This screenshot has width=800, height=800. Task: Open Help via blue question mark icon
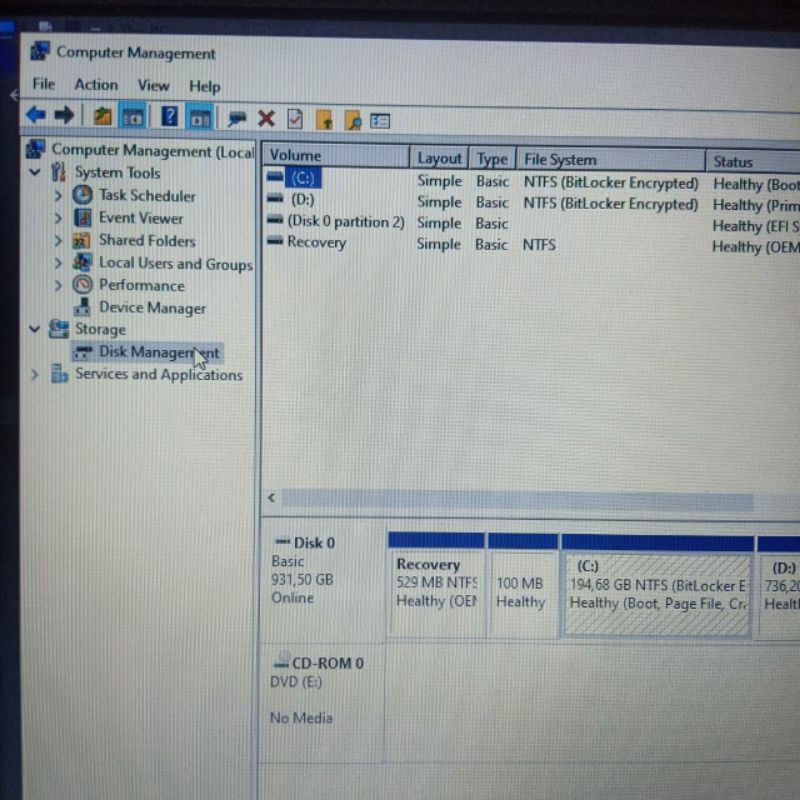pyautogui.click(x=170, y=117)
